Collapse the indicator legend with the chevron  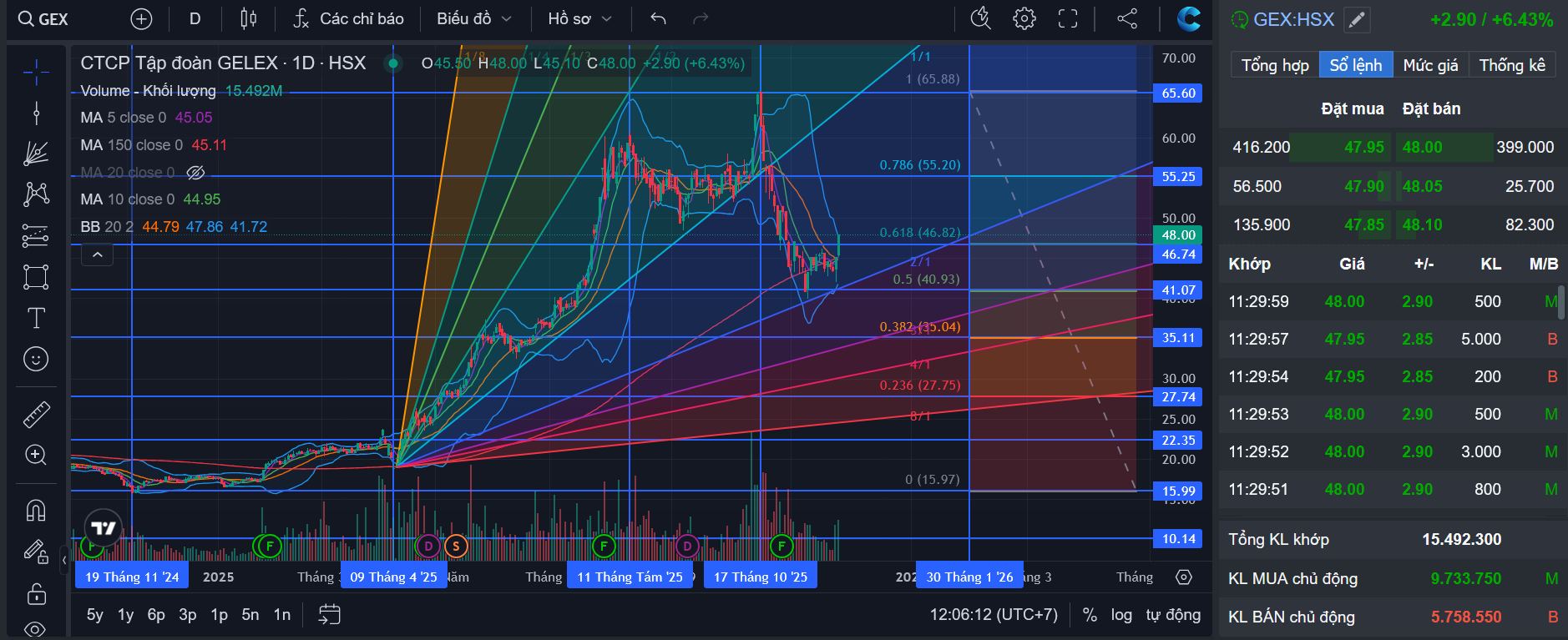pos(97,254)
